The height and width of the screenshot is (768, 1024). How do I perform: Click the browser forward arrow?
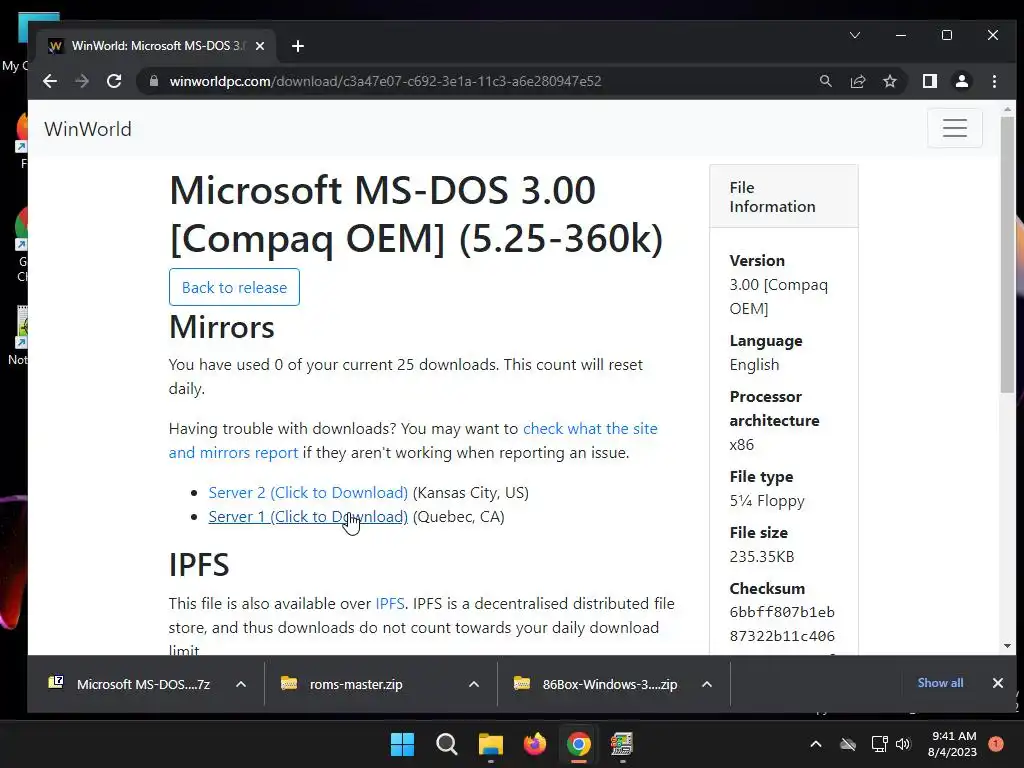point(82,81)
